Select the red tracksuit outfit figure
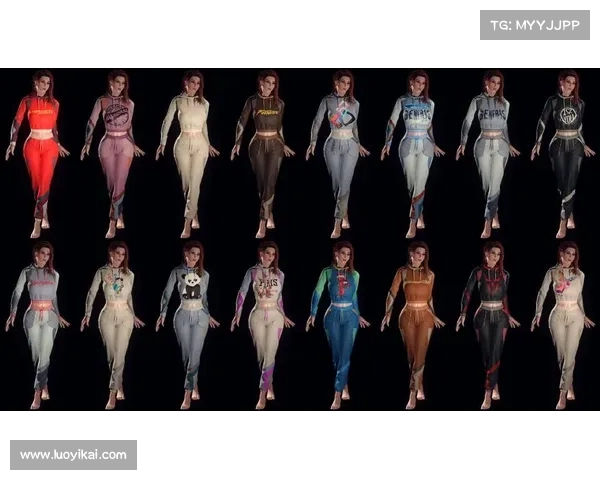The width and height of the screenshot is (600, 480). point(37,153)
